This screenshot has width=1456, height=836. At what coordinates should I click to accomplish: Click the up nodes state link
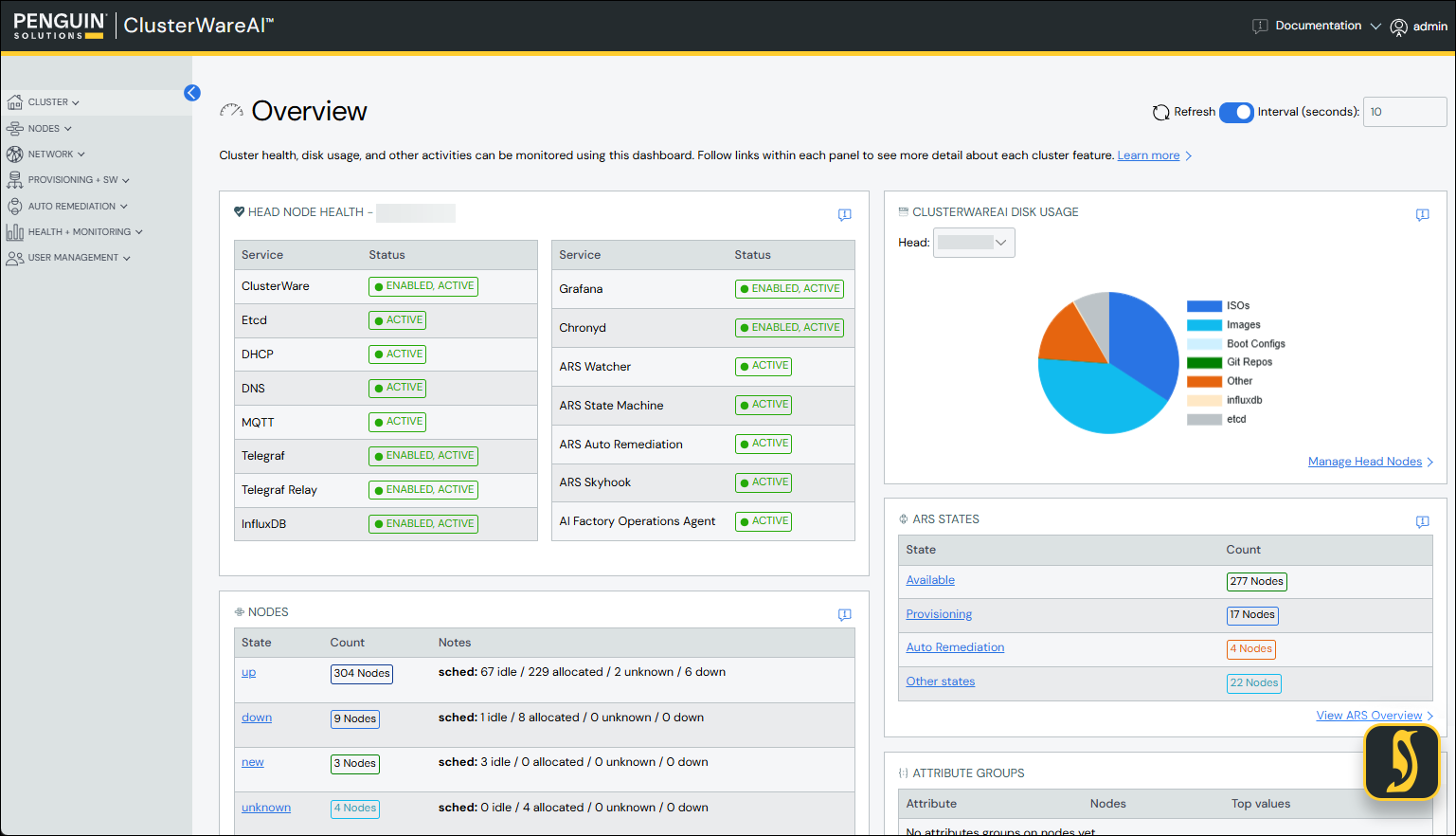[x=248, y=672]
